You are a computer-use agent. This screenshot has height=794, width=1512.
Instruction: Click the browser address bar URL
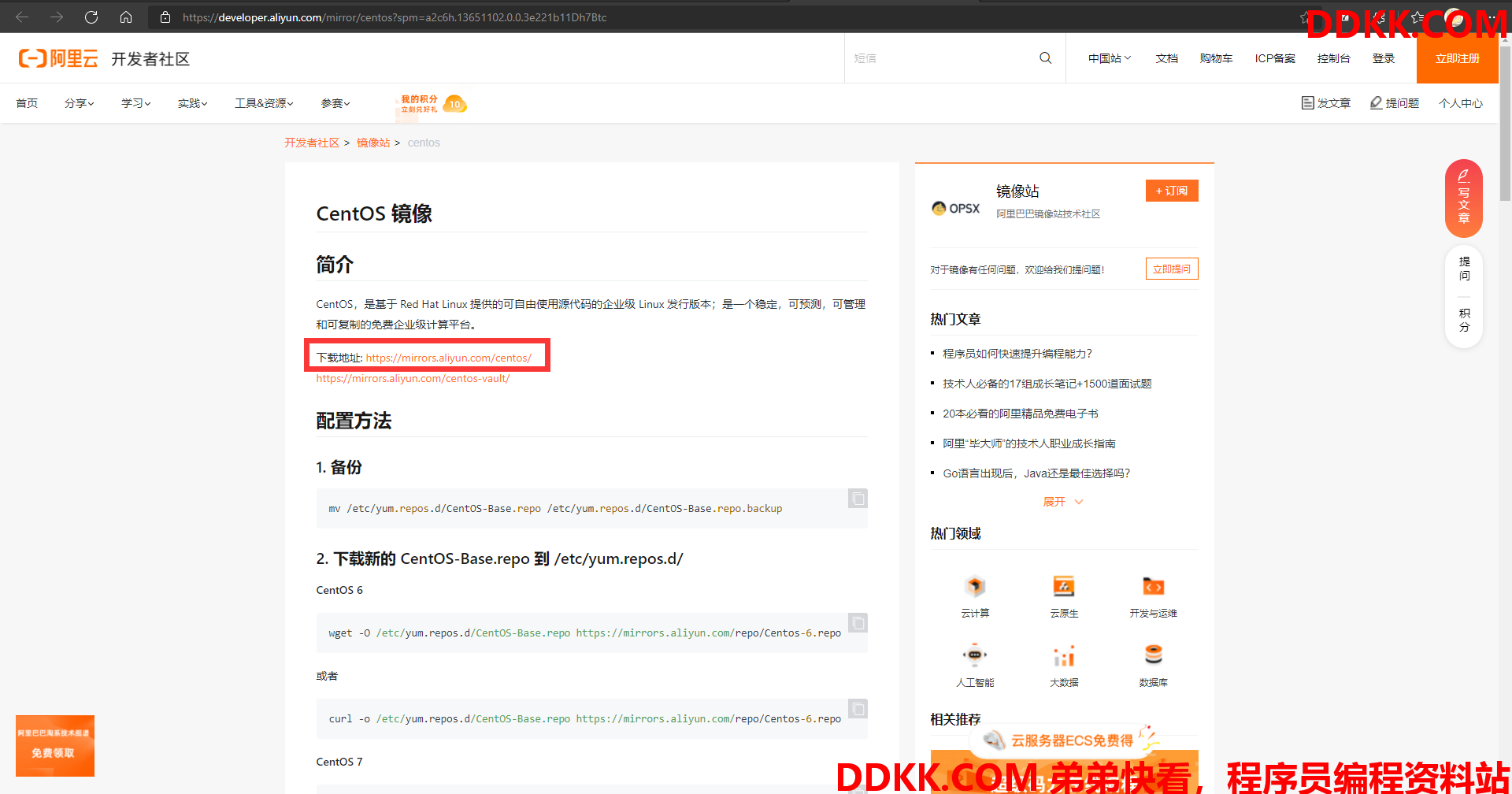click(x=395, y=17)
